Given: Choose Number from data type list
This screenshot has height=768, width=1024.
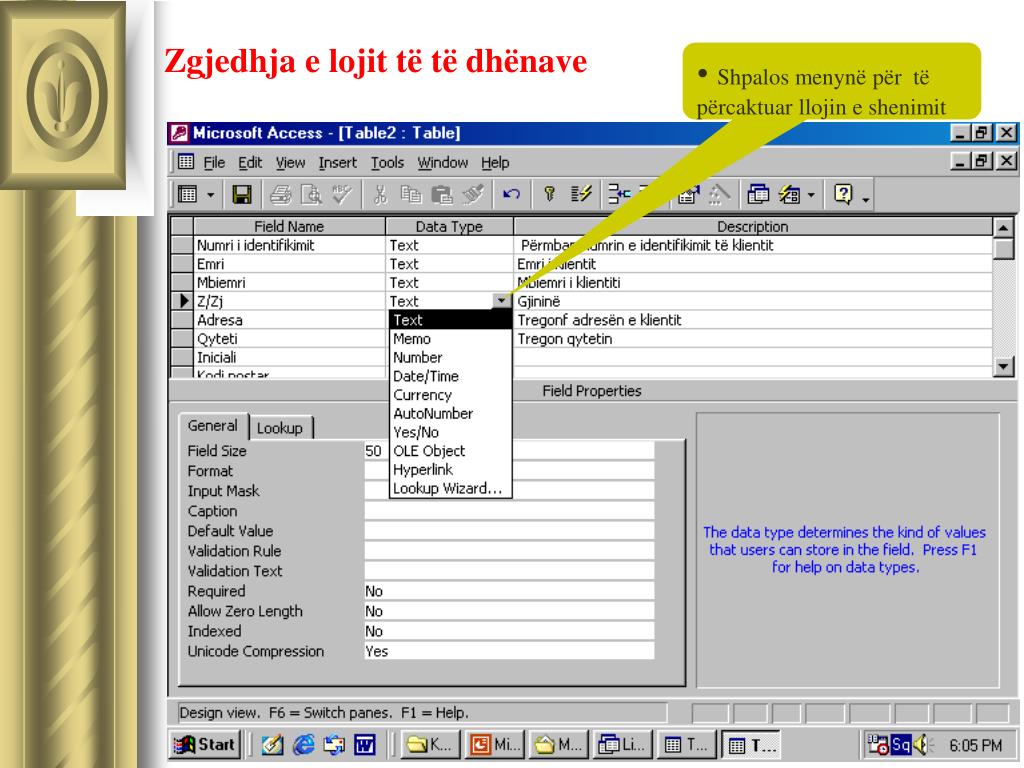Looking at the screenshot, I should coord(450,357).
